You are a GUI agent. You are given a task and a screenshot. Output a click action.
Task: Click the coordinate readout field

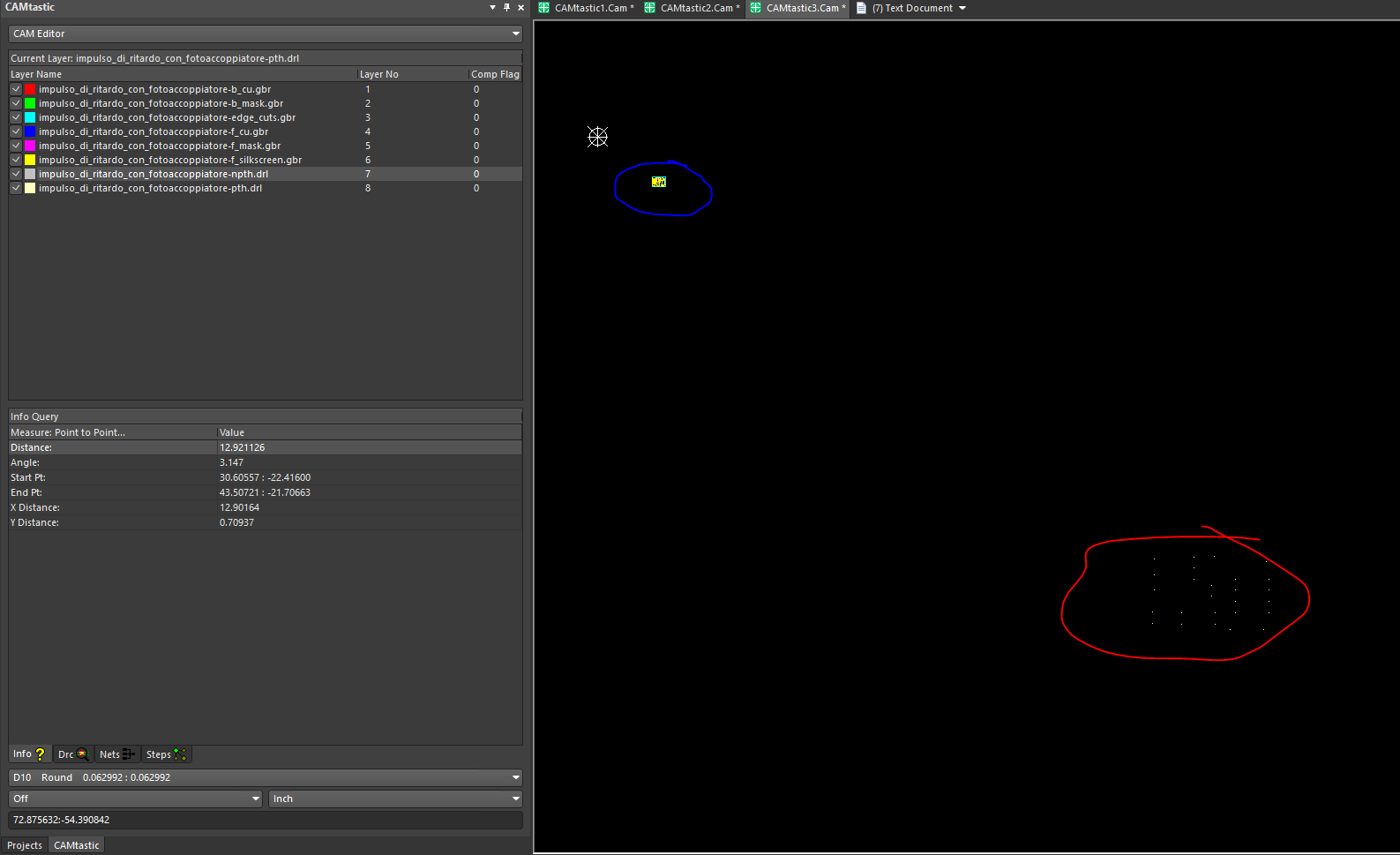(265, 820)
